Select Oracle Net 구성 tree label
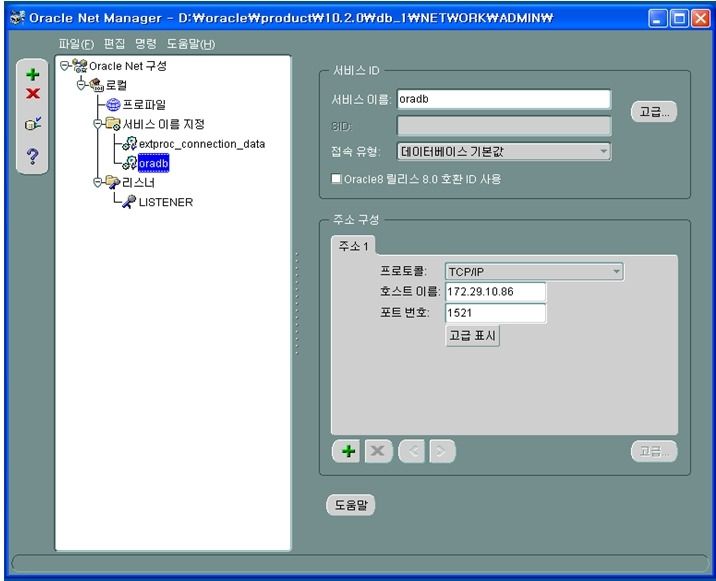This screenshot has height=581, width=716. click(128, 66)
